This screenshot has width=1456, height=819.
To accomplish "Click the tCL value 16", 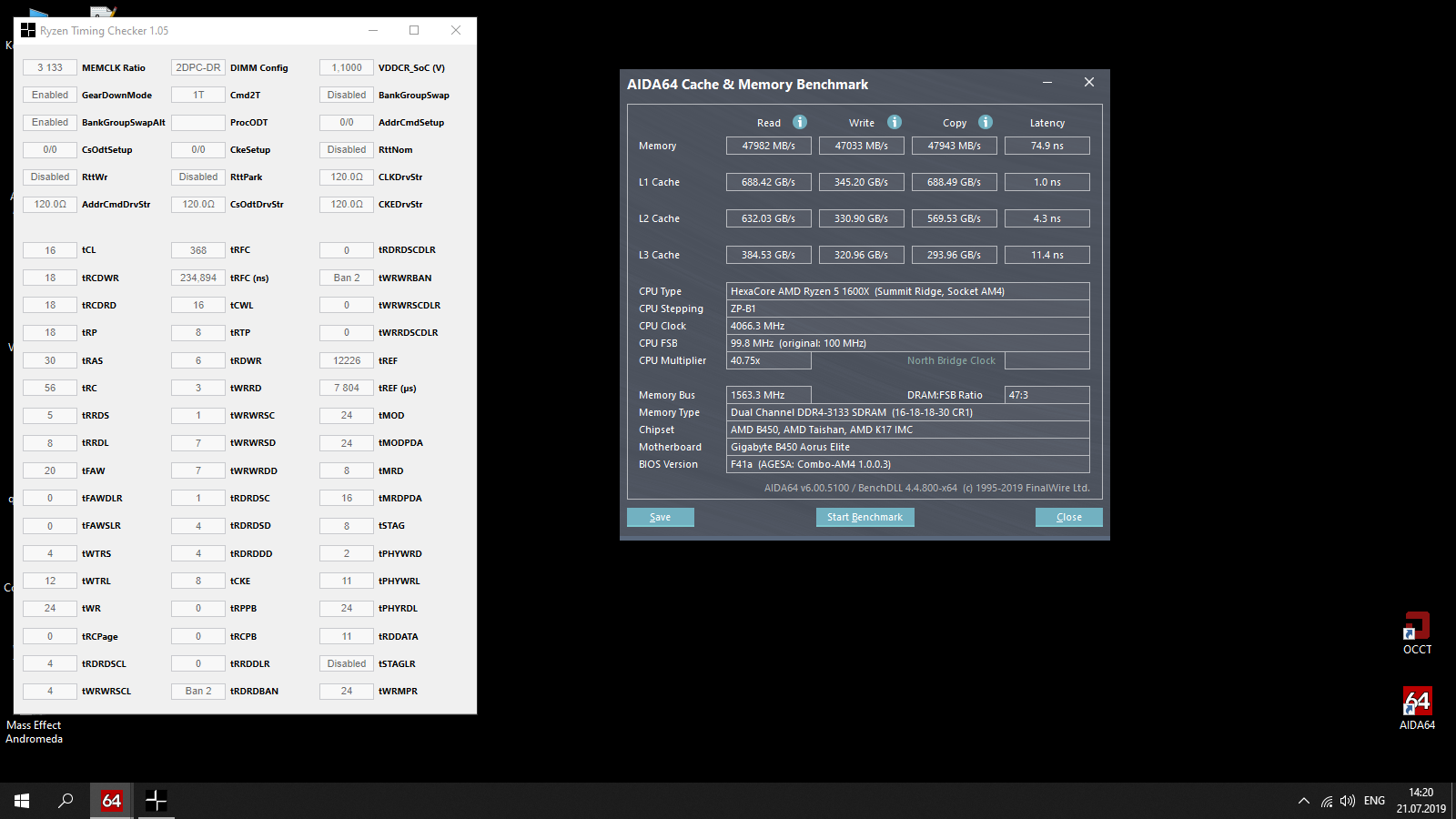I will point(50,250).
